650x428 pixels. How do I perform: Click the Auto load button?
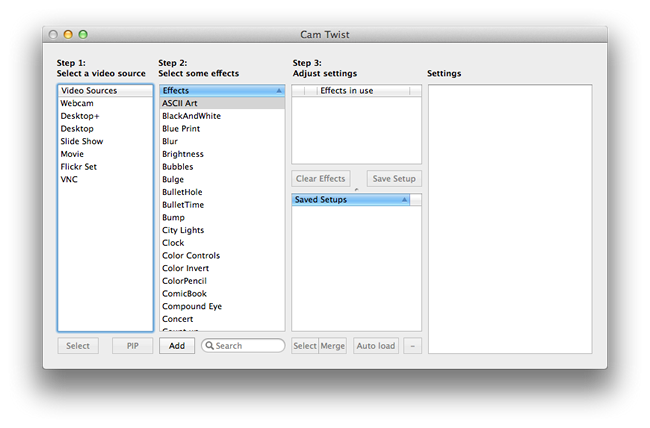pos(376,345)
